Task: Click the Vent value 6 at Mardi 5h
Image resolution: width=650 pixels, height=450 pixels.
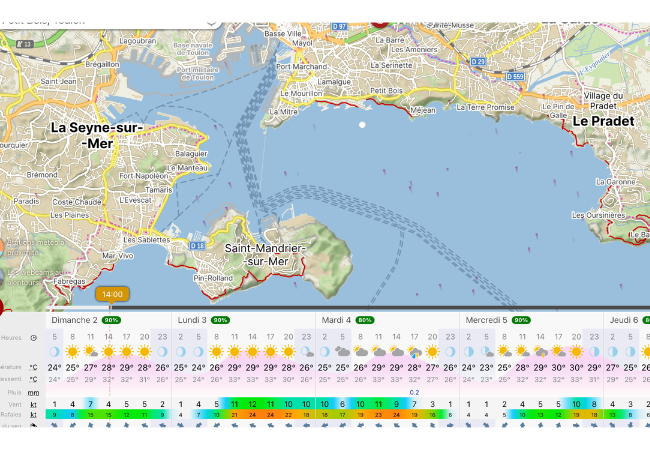Action: coord(342,404)
